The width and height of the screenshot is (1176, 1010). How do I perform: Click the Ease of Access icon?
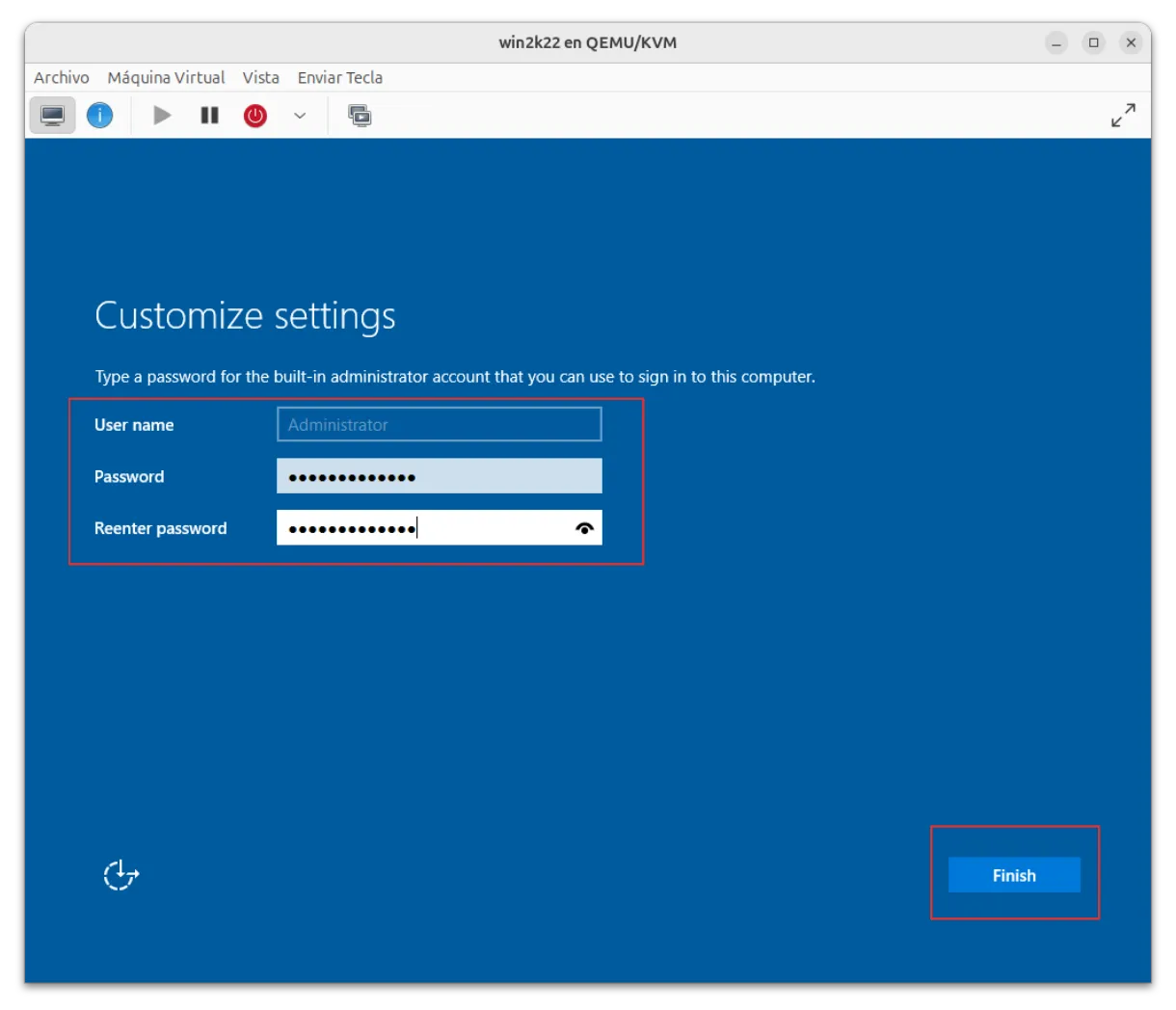121,875
